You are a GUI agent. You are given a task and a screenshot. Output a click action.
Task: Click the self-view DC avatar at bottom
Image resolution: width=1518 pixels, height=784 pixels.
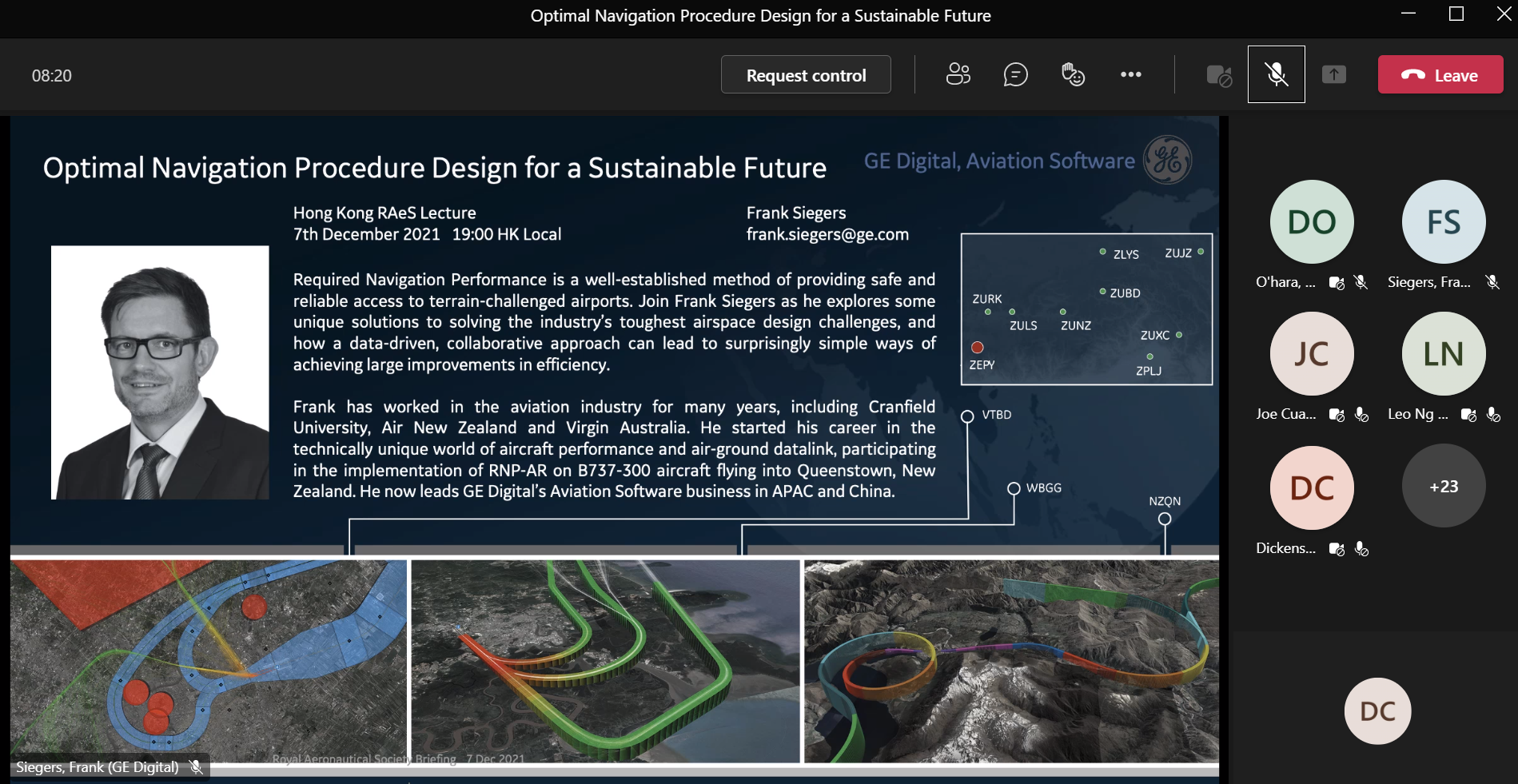click(1377, 711)
